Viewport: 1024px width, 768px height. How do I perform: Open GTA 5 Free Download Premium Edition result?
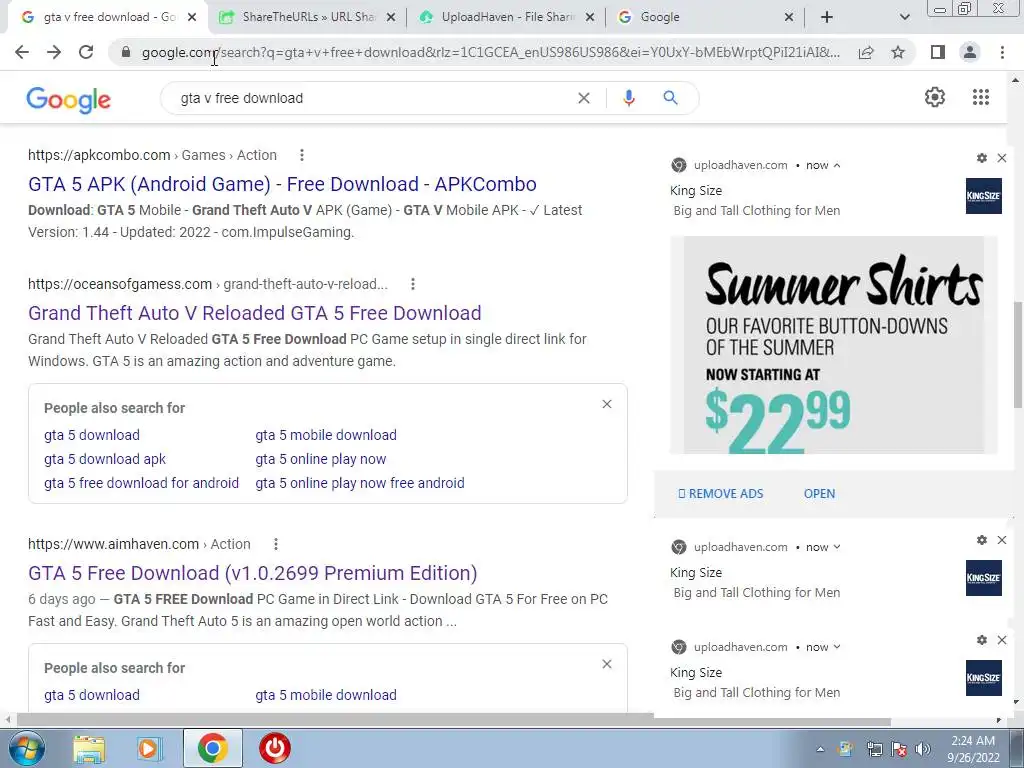[x=253, y=573]
